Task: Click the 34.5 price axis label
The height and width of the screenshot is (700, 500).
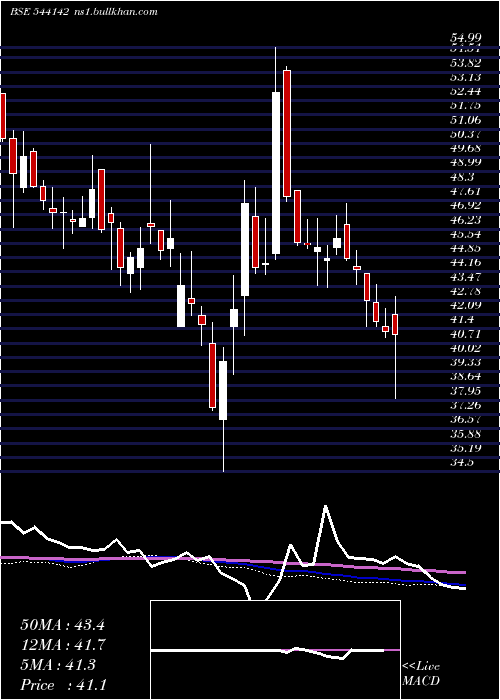Action: [462, 462]
